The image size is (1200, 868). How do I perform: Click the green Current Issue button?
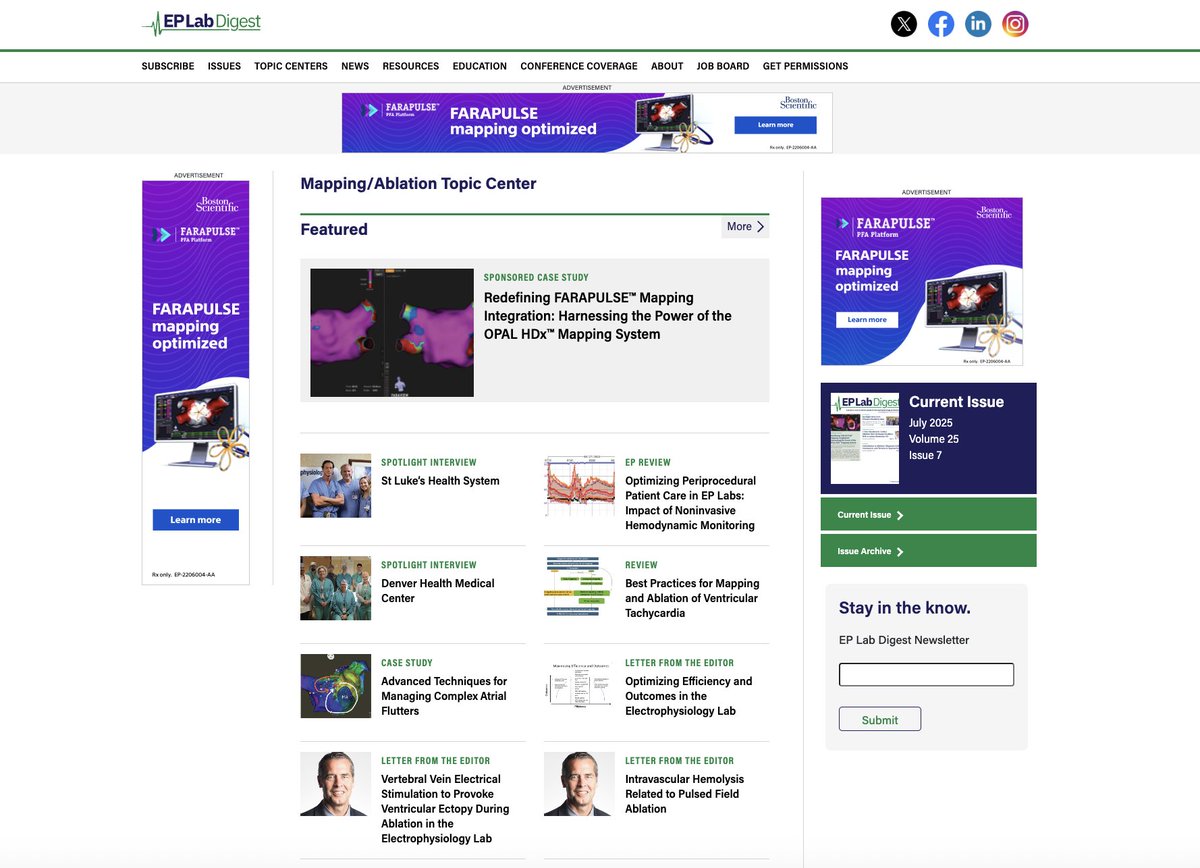[929, 515]
